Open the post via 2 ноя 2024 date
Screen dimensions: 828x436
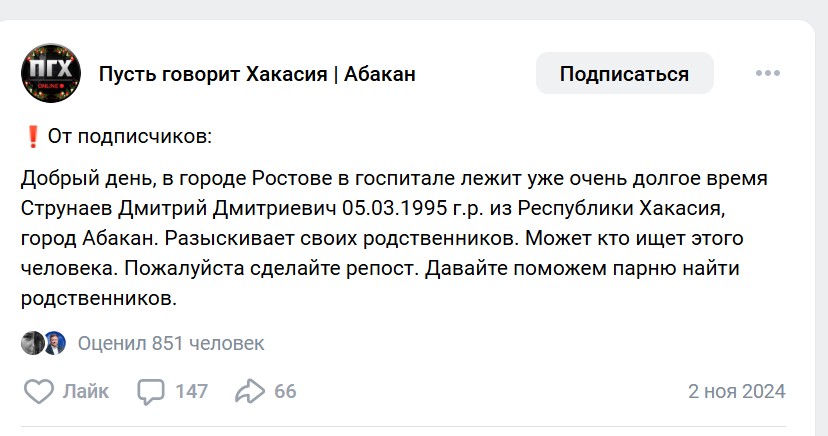tap(736, 391)
